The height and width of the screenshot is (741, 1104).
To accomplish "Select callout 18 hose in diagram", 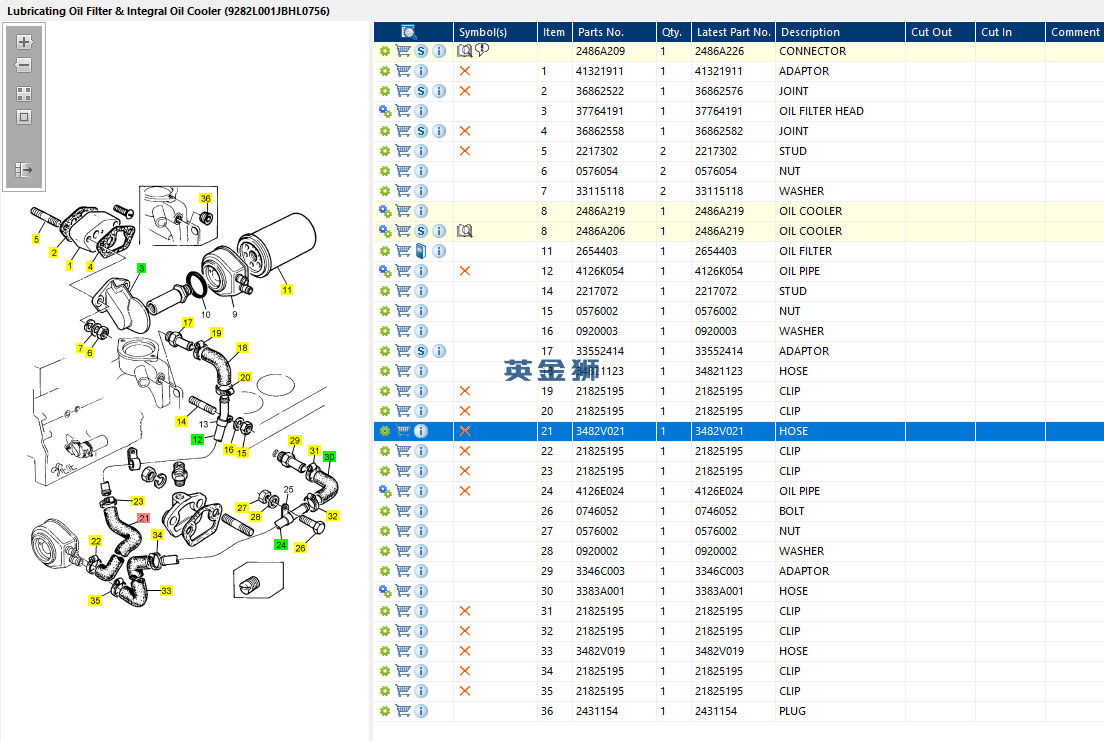I will click(x=242, y=347).
